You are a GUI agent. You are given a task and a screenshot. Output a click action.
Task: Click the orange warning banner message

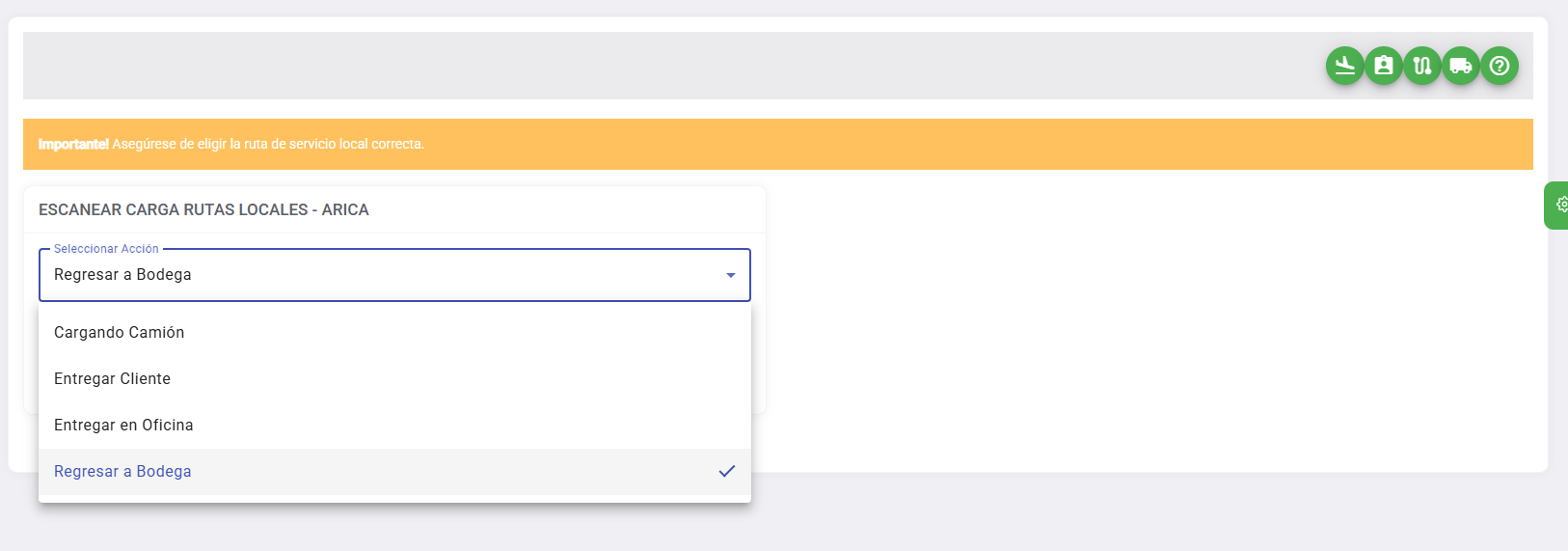[x=268, y=144]
